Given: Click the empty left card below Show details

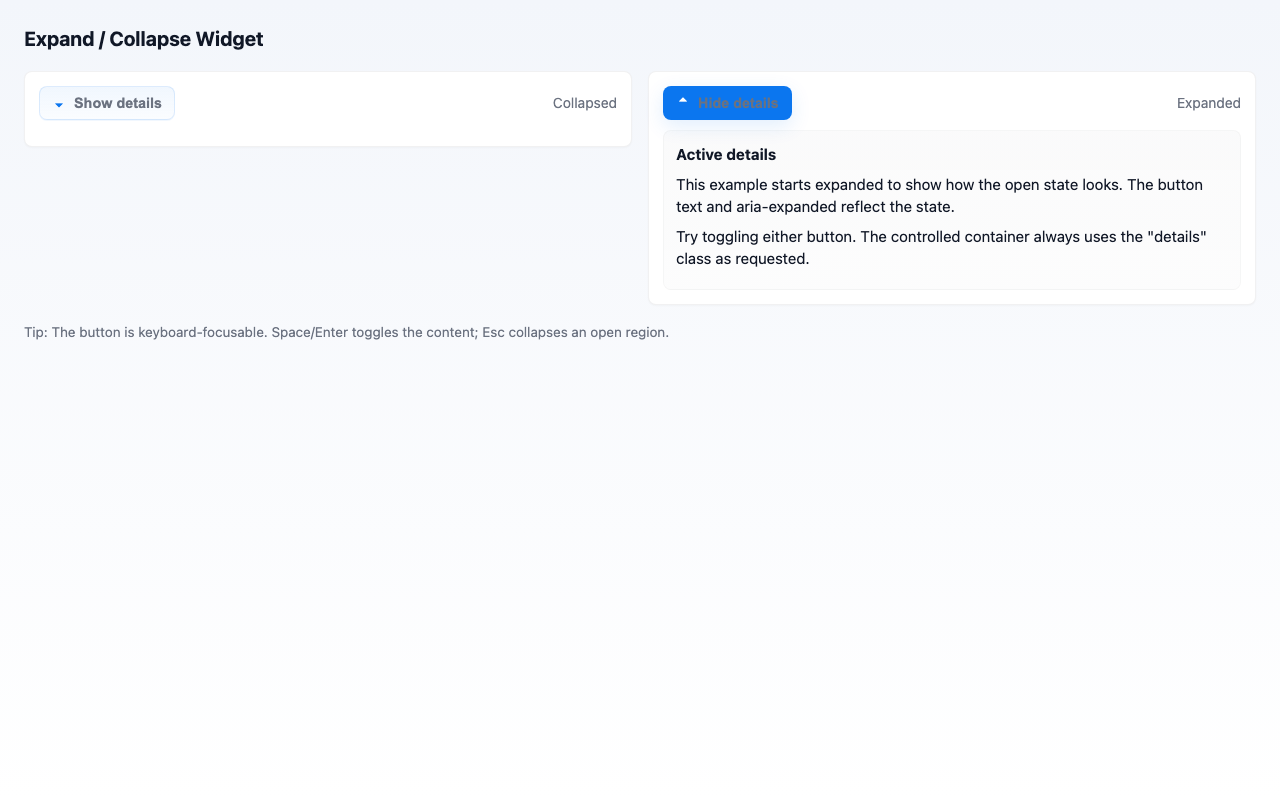Looking at the screenshot, I should [x=328, y=133].
